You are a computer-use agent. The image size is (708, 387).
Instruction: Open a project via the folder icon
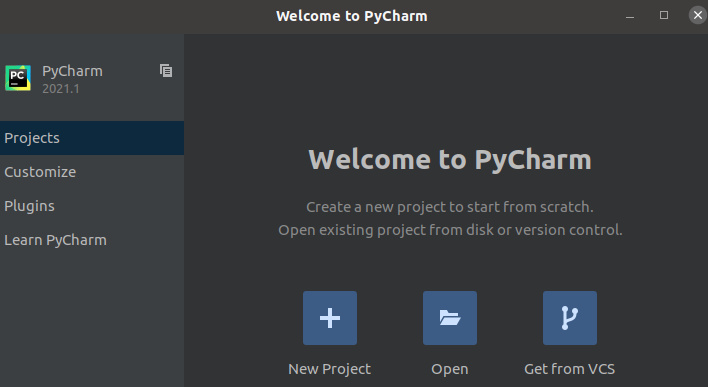click(450, 318)
